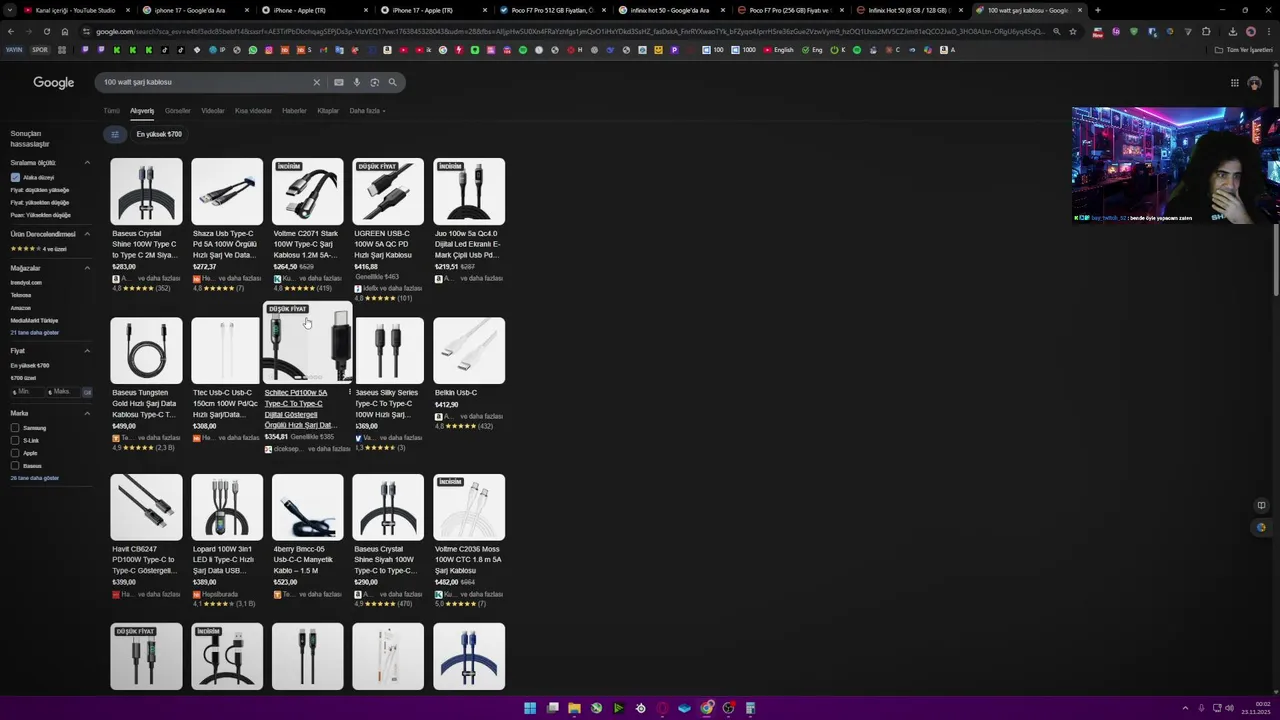The width and height of the screenshot is (1280, 720).
Task: Click the Git button beside the price range inputs
Action: (87, 392)
